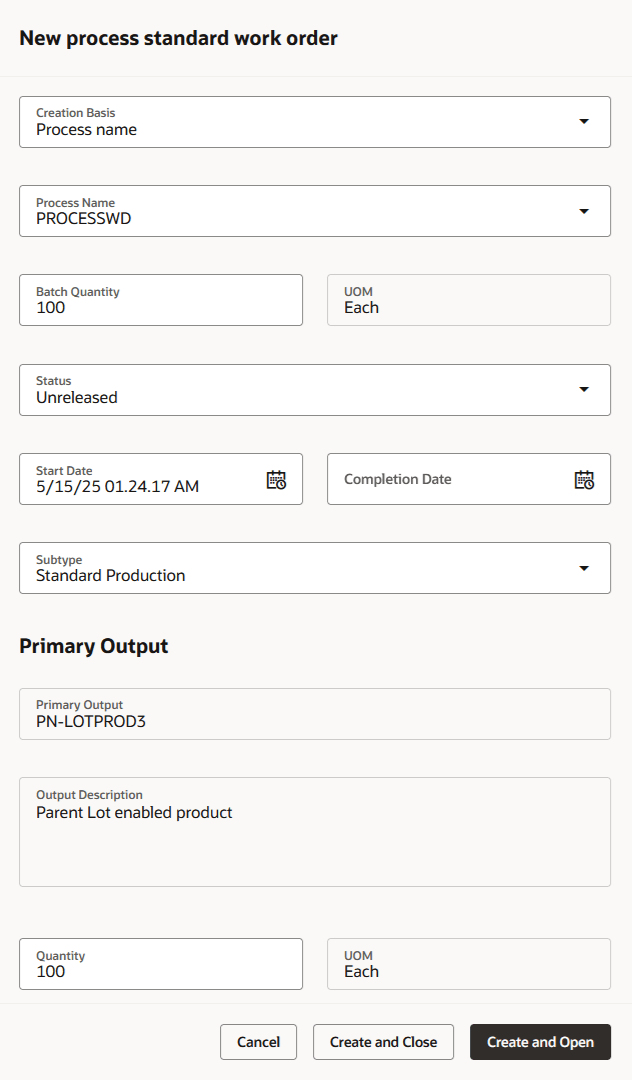Click the Status field showing Unreleased
The image size is (632, 1080).
300,396
